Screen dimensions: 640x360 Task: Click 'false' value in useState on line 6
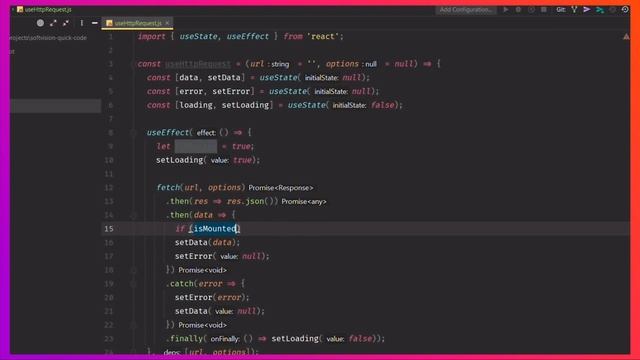tap(382, 105)
